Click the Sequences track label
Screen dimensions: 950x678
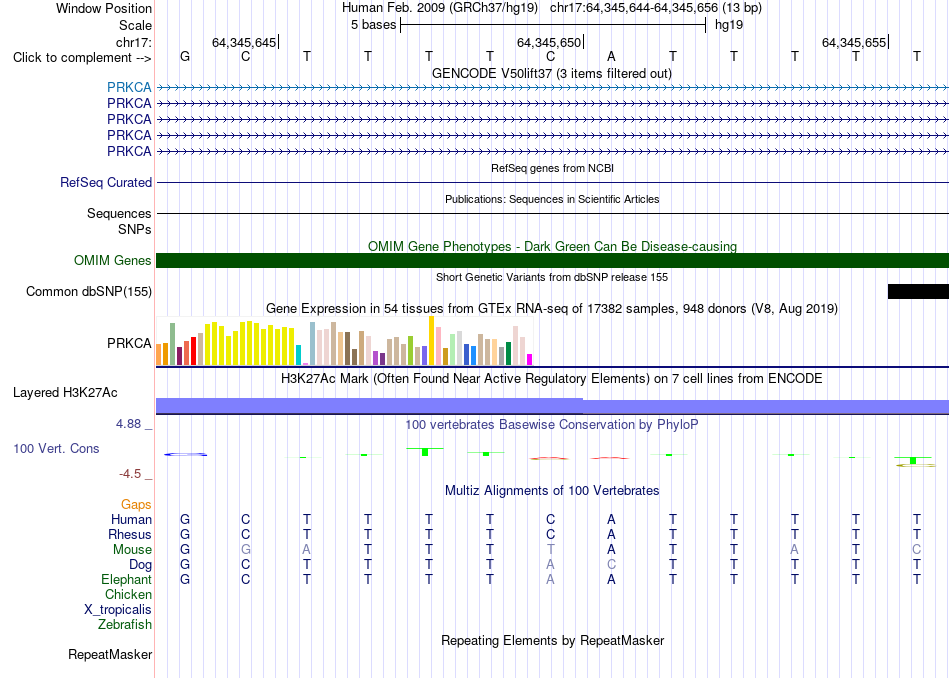pyautogui.click(x=119, y=213)
